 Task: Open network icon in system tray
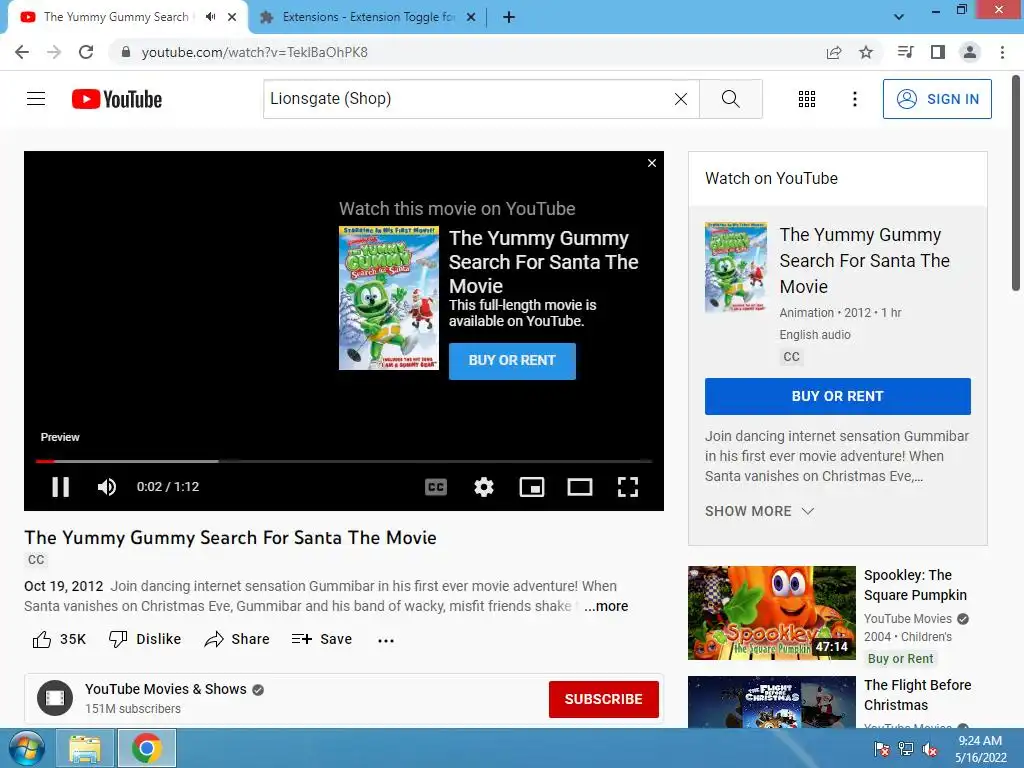tap(906, 749)
